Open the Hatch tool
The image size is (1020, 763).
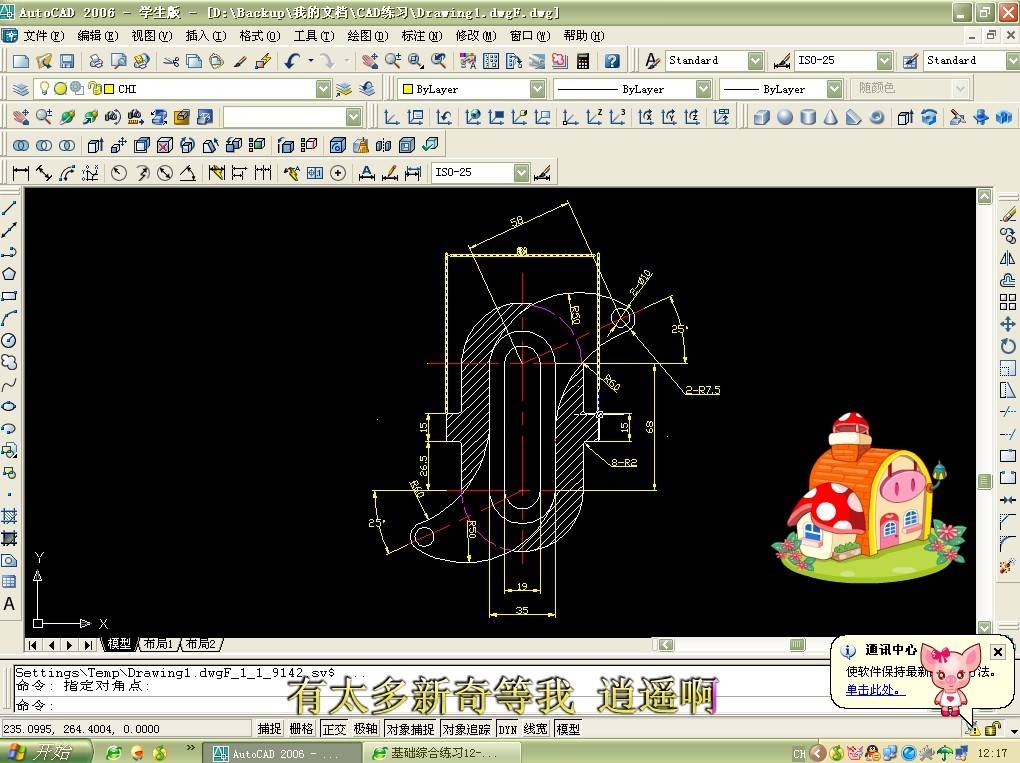pos(9,516)
